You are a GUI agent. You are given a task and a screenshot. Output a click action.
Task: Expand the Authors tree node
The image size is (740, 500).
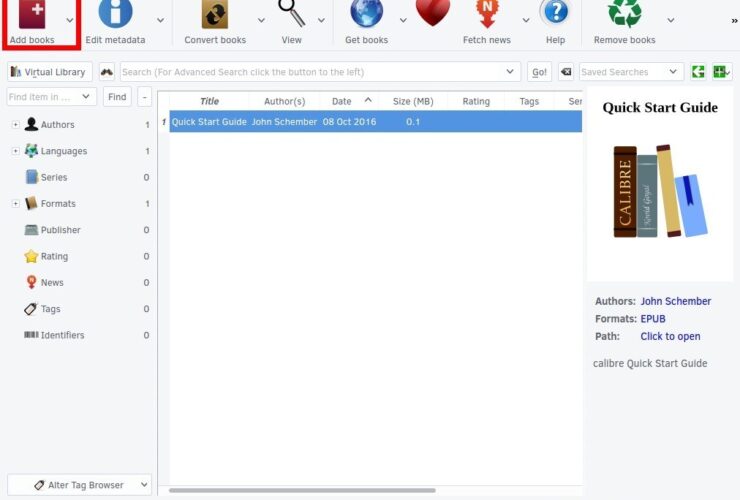click(x=16, y=125)
